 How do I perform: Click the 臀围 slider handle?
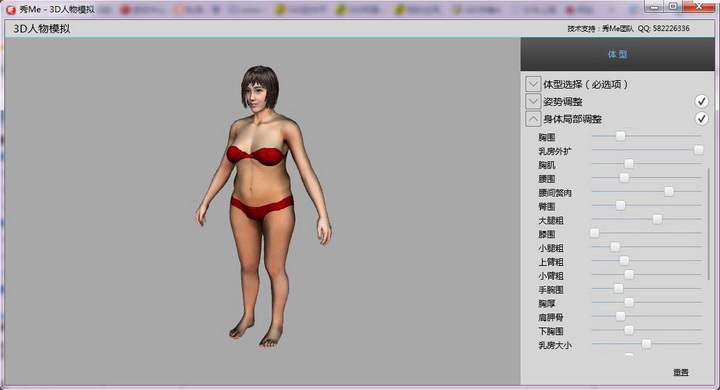(620, 205)
